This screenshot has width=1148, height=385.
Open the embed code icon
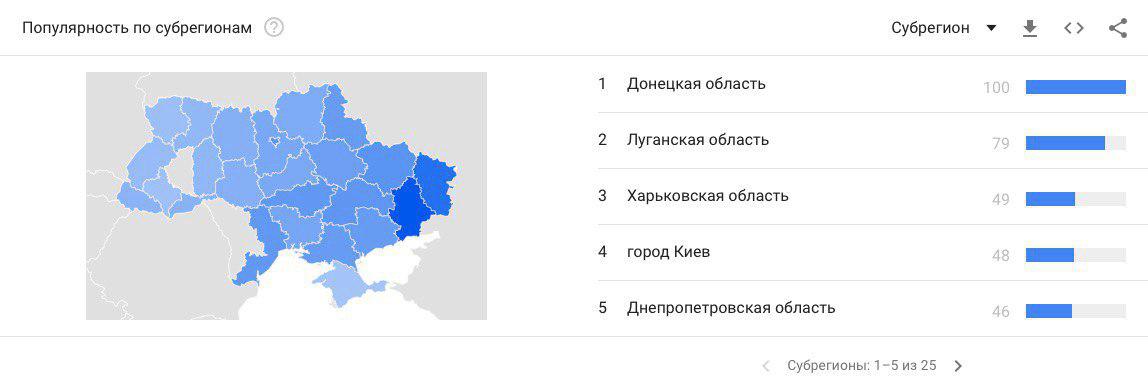(1074, 28)
